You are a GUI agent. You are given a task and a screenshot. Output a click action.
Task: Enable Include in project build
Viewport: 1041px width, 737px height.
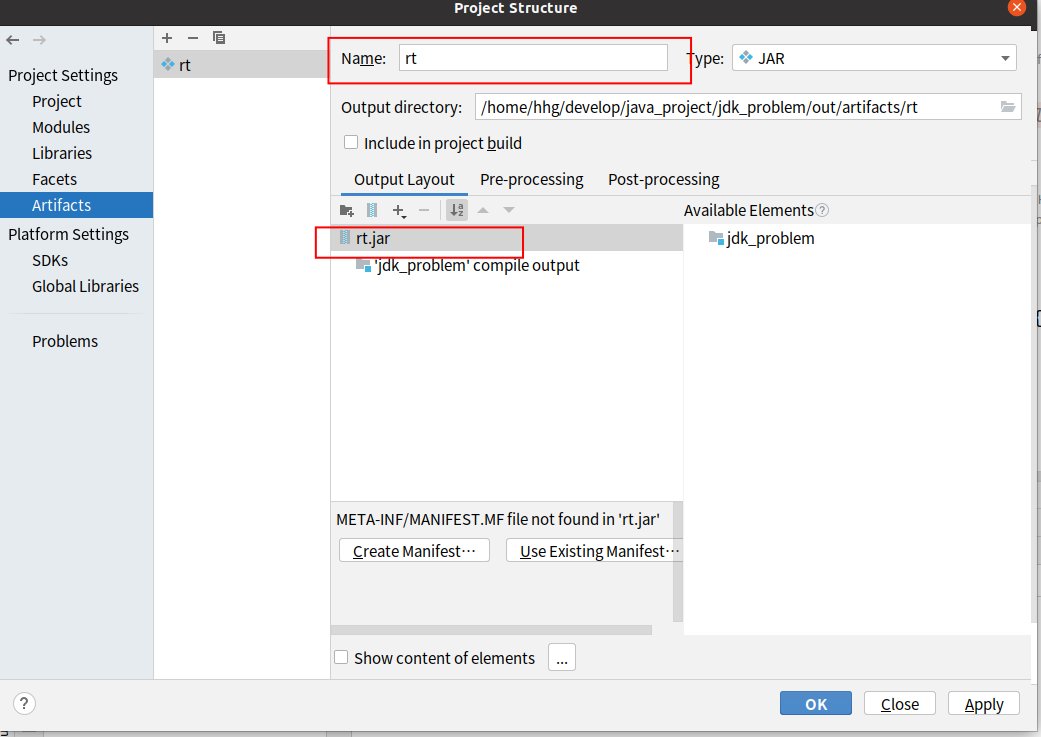click(x=351, y=142)
